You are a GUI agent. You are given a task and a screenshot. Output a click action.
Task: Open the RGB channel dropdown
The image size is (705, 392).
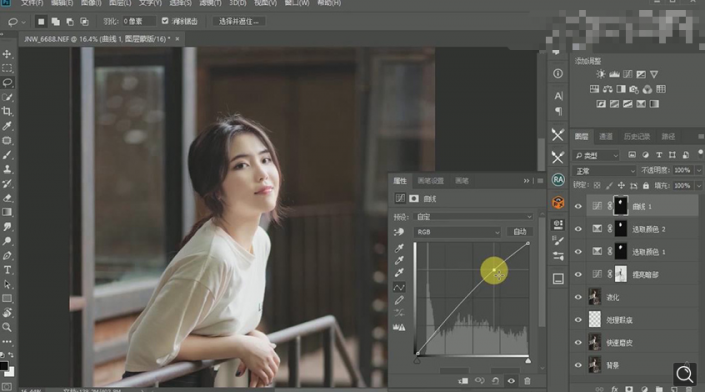click(x=457, y=232)
